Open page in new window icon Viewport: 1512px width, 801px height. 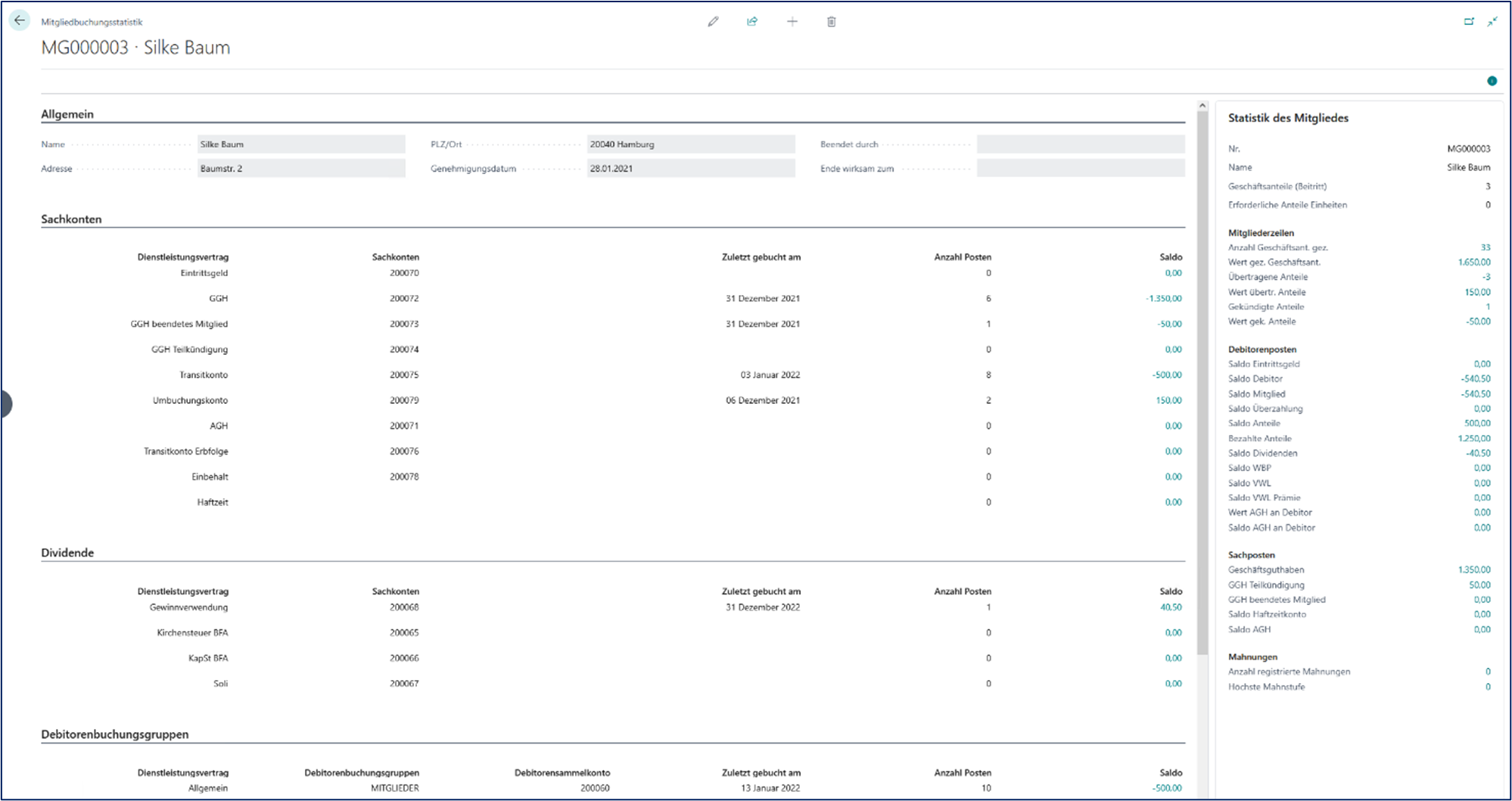click(1469, 22)
